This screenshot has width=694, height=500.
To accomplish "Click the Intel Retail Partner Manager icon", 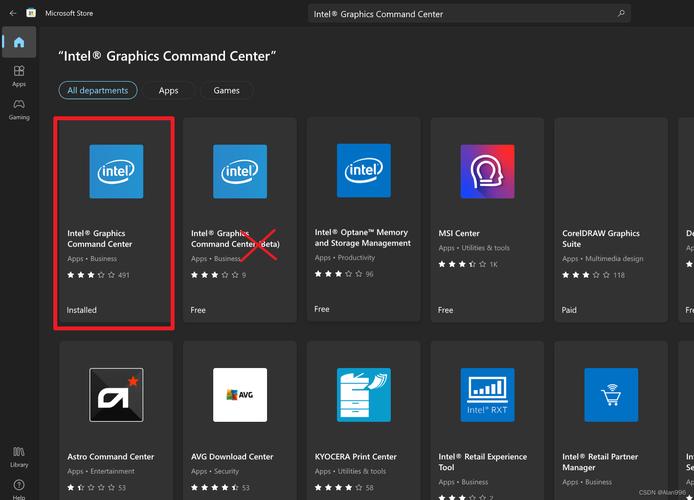I will click(611, 394).
